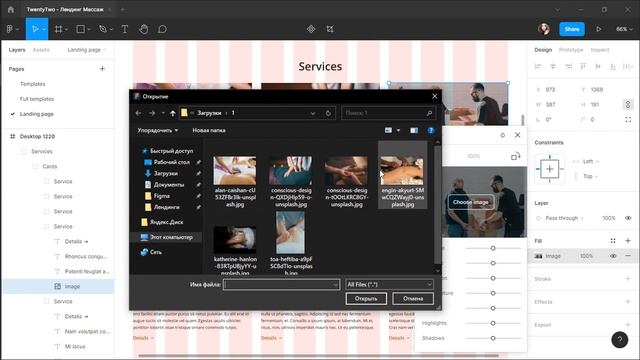Adjust the Highlights slider
The width and height of the screenshot is (640, 360).
[x=493, y=323]
